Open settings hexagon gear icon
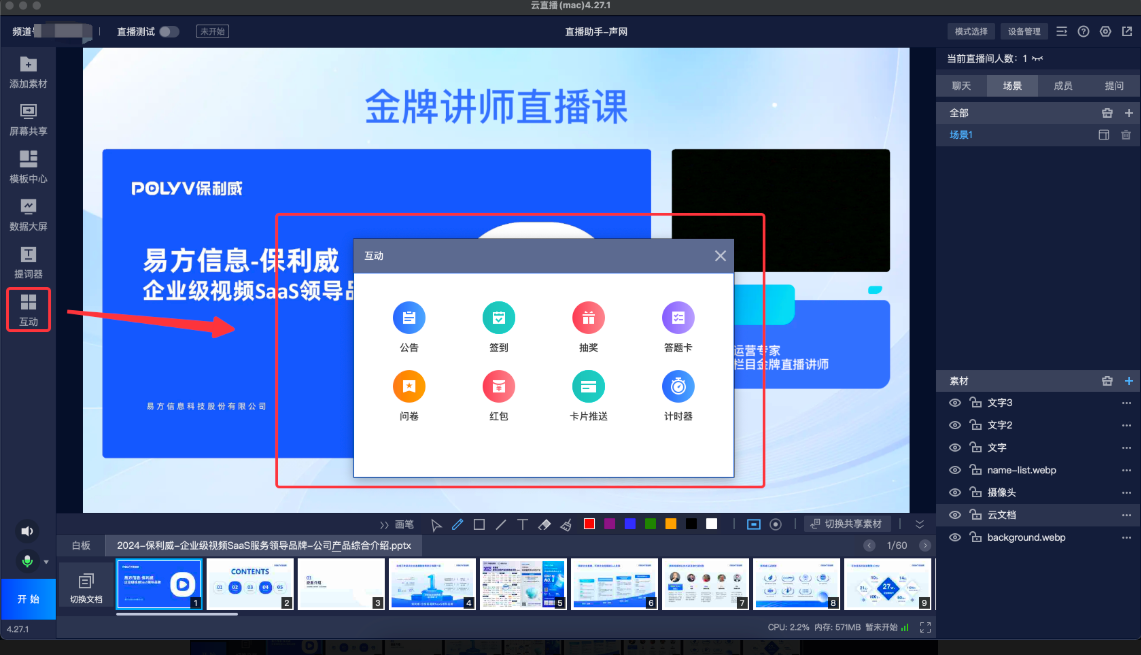Screen dimensions: 1141x655 point(1105,31)
